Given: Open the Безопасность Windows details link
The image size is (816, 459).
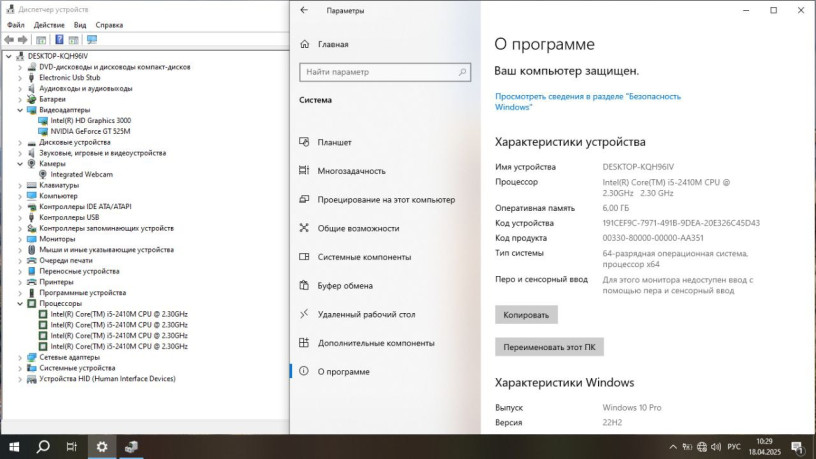Looking at the screenshot, I should coord(588,101).
